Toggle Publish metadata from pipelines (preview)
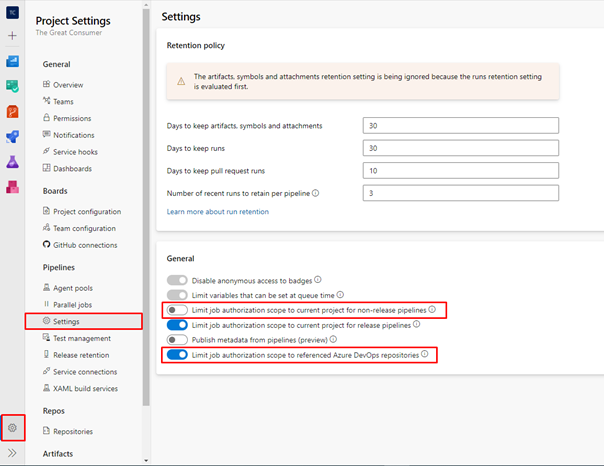Viewport: 604px width, 466px height. [177, 340]
